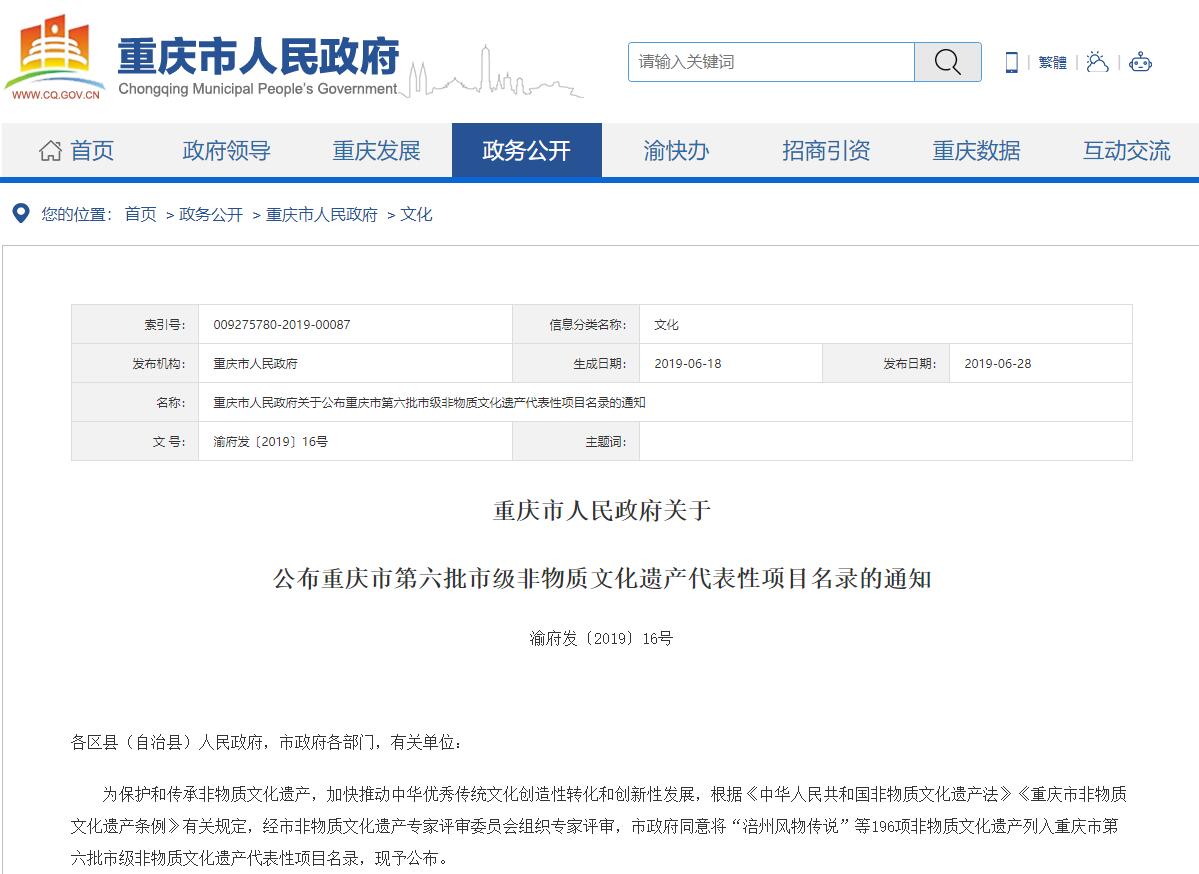The height and width of the screenshot is (874, 1199).
Task: Click salutation line 各区县（自治县）人民政府
Action: tap(266, 742)
